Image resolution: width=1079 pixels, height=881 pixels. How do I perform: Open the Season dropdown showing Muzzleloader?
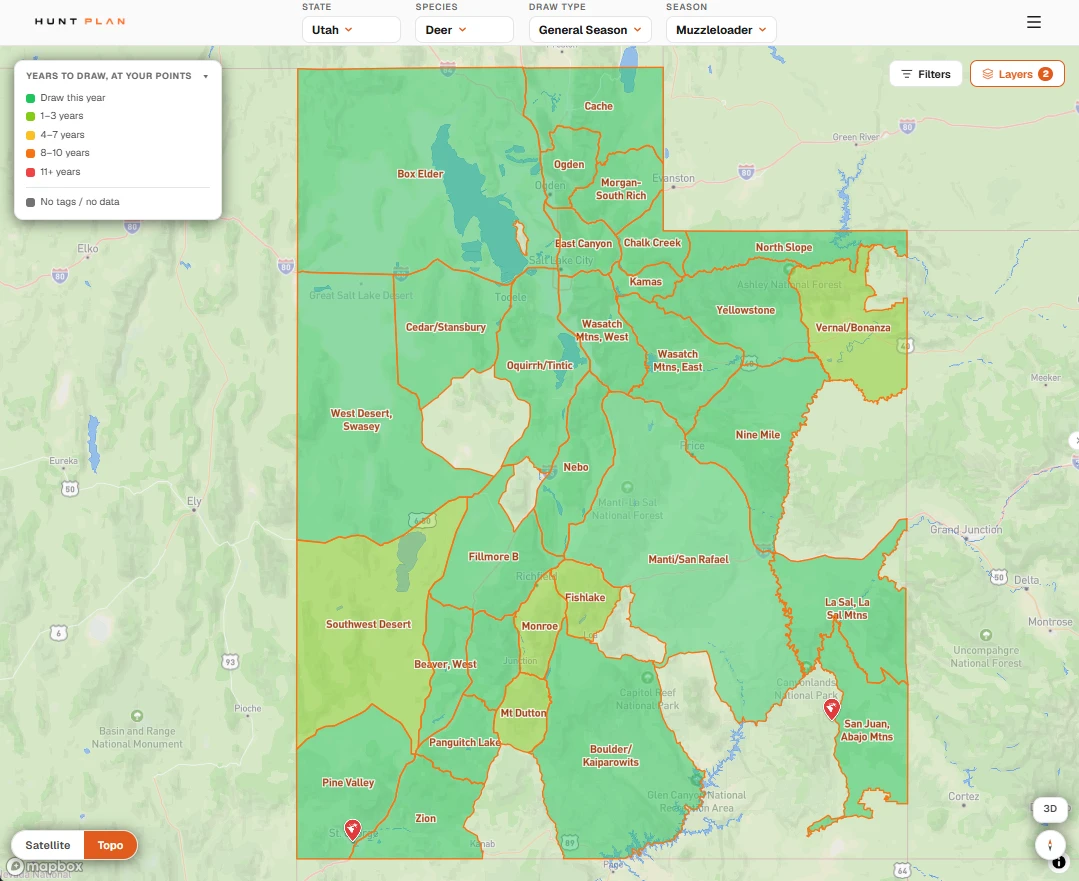[721, 30]
